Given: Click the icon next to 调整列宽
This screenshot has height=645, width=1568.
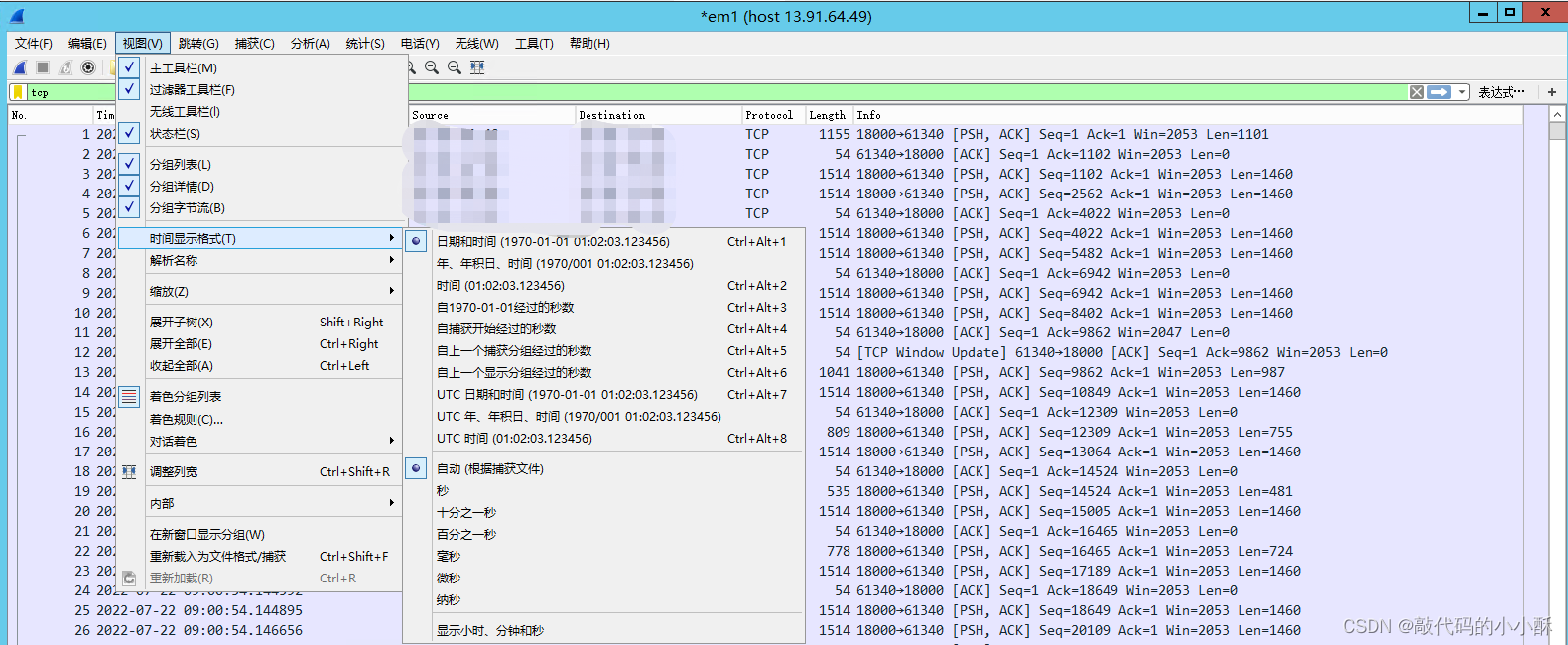Looking at the screenshot, I should point(129,472).
